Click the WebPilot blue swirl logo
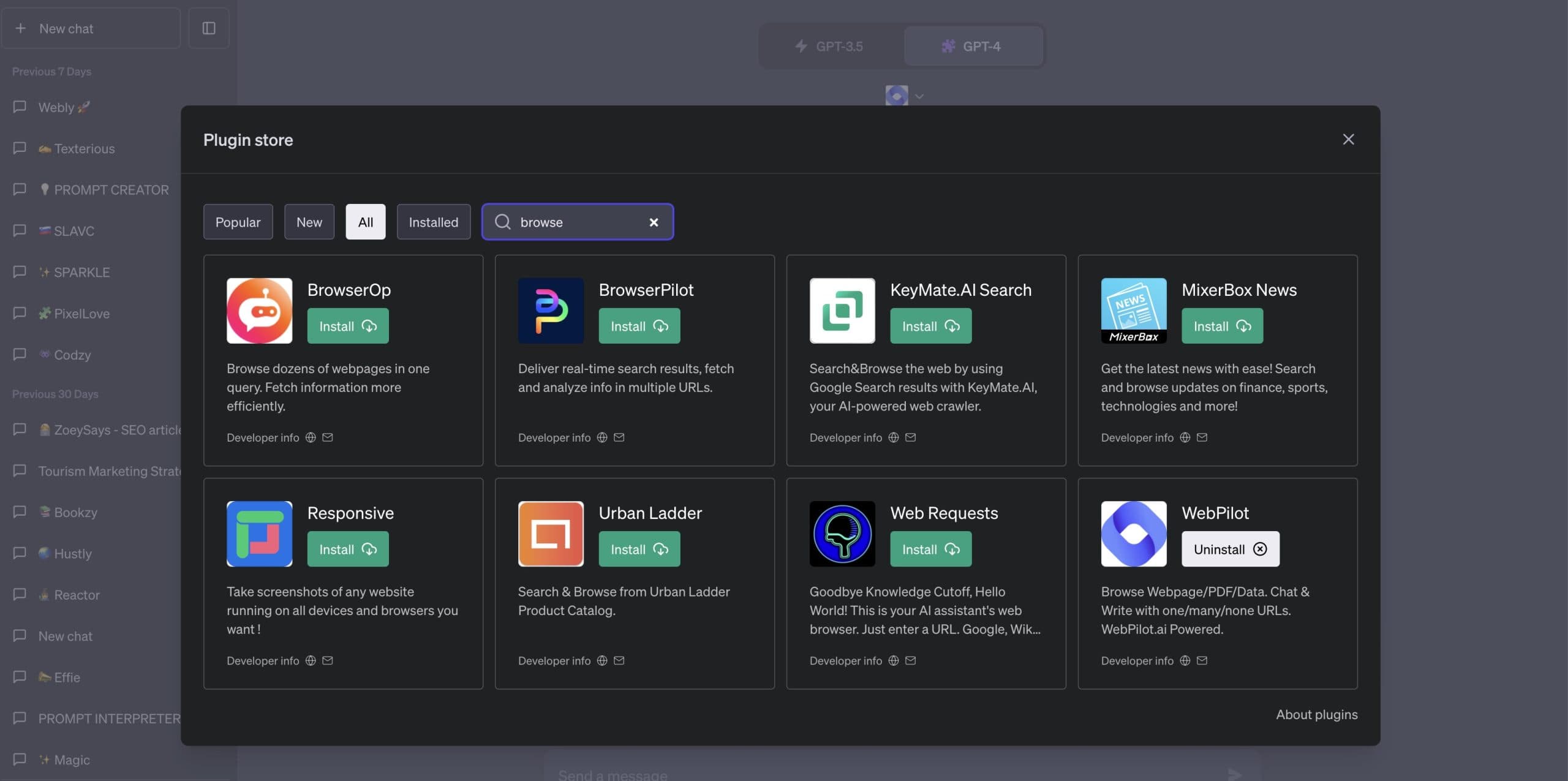 click(1134, 534)
